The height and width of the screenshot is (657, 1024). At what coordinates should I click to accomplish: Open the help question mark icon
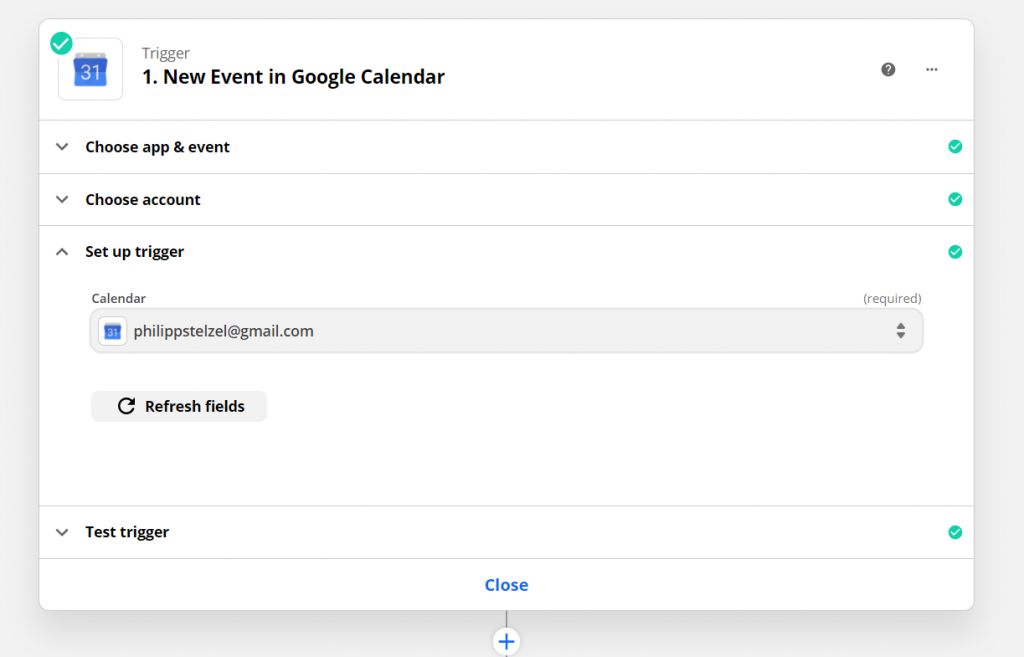pyautogui.click(x=888, y=69)
